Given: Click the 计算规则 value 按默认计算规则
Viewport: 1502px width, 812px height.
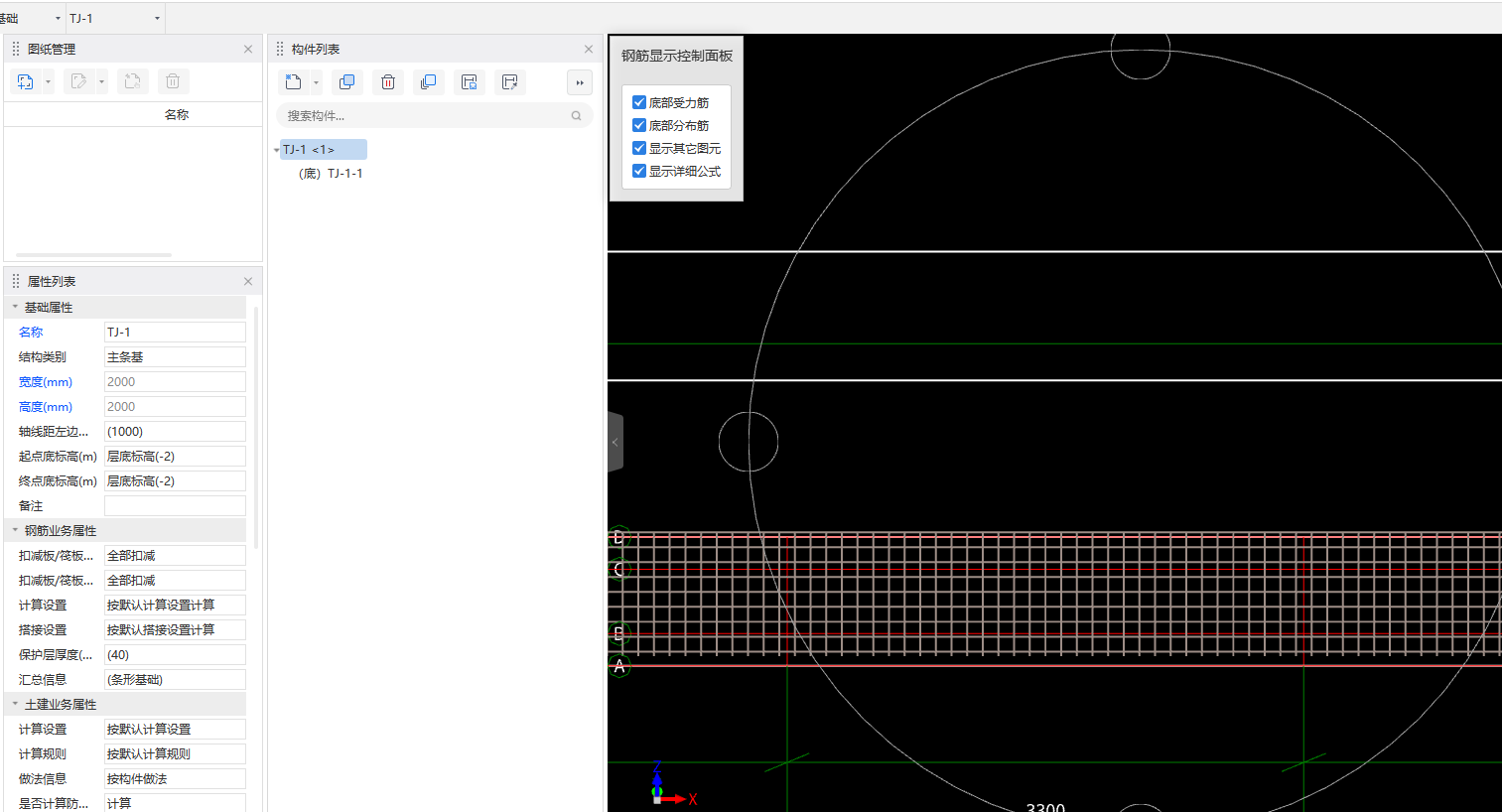Looking at the screenshot, I should click(x=175, y=753).
